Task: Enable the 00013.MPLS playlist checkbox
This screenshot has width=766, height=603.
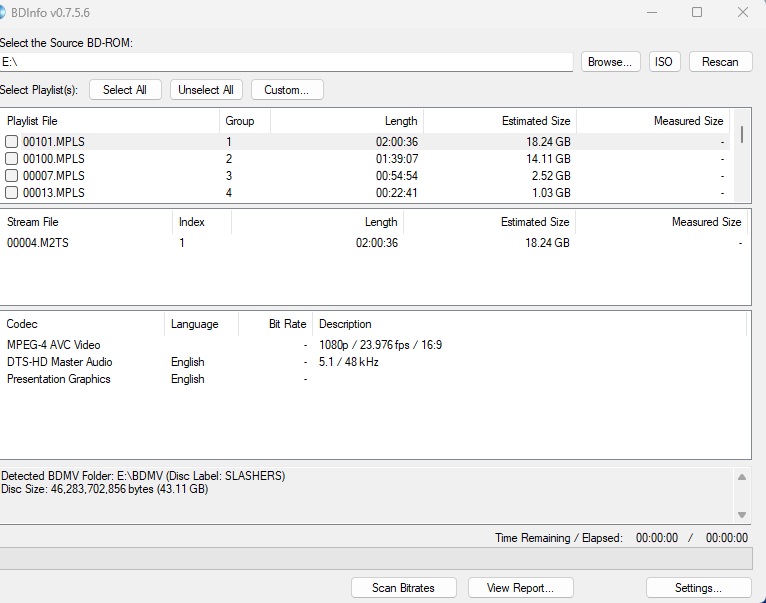Action: (x=11, y=193)
